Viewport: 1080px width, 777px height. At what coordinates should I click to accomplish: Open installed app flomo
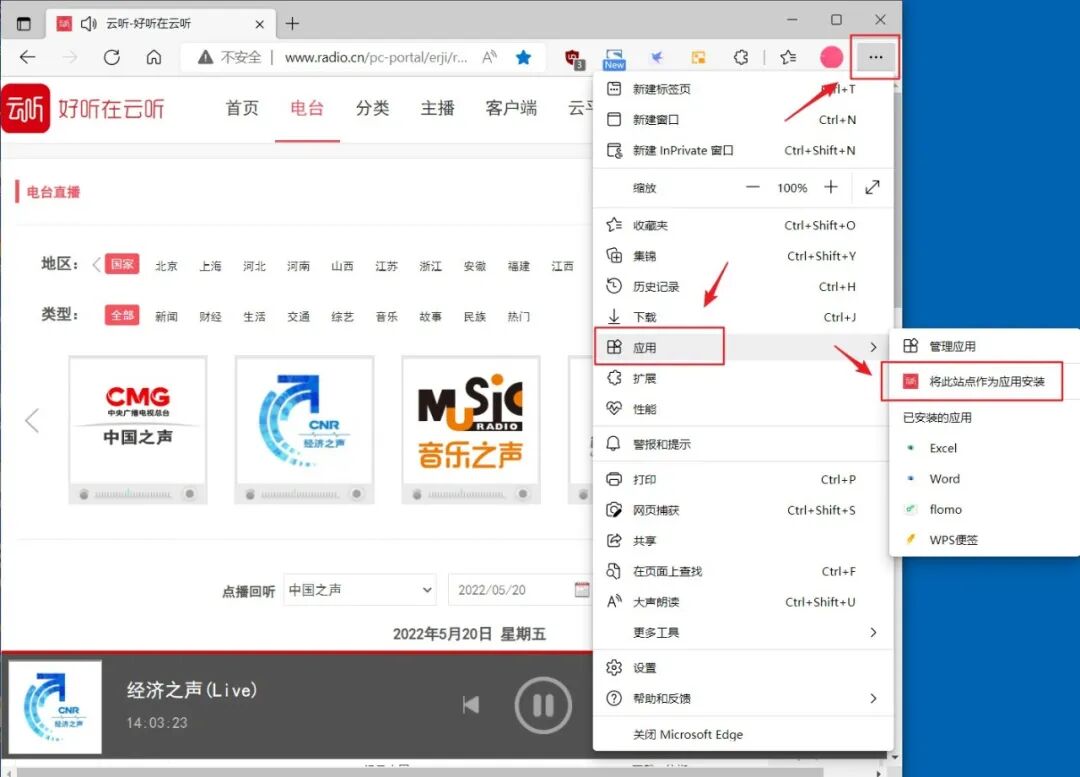coord(985,510)
